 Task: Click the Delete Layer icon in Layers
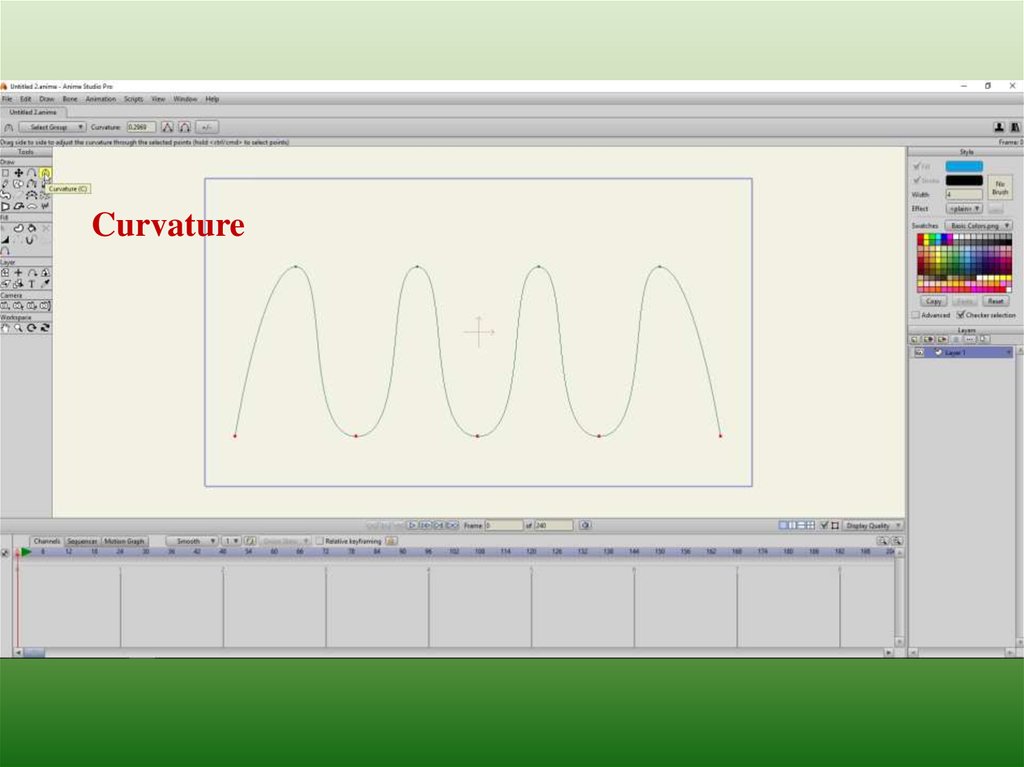tap(957, 339)
